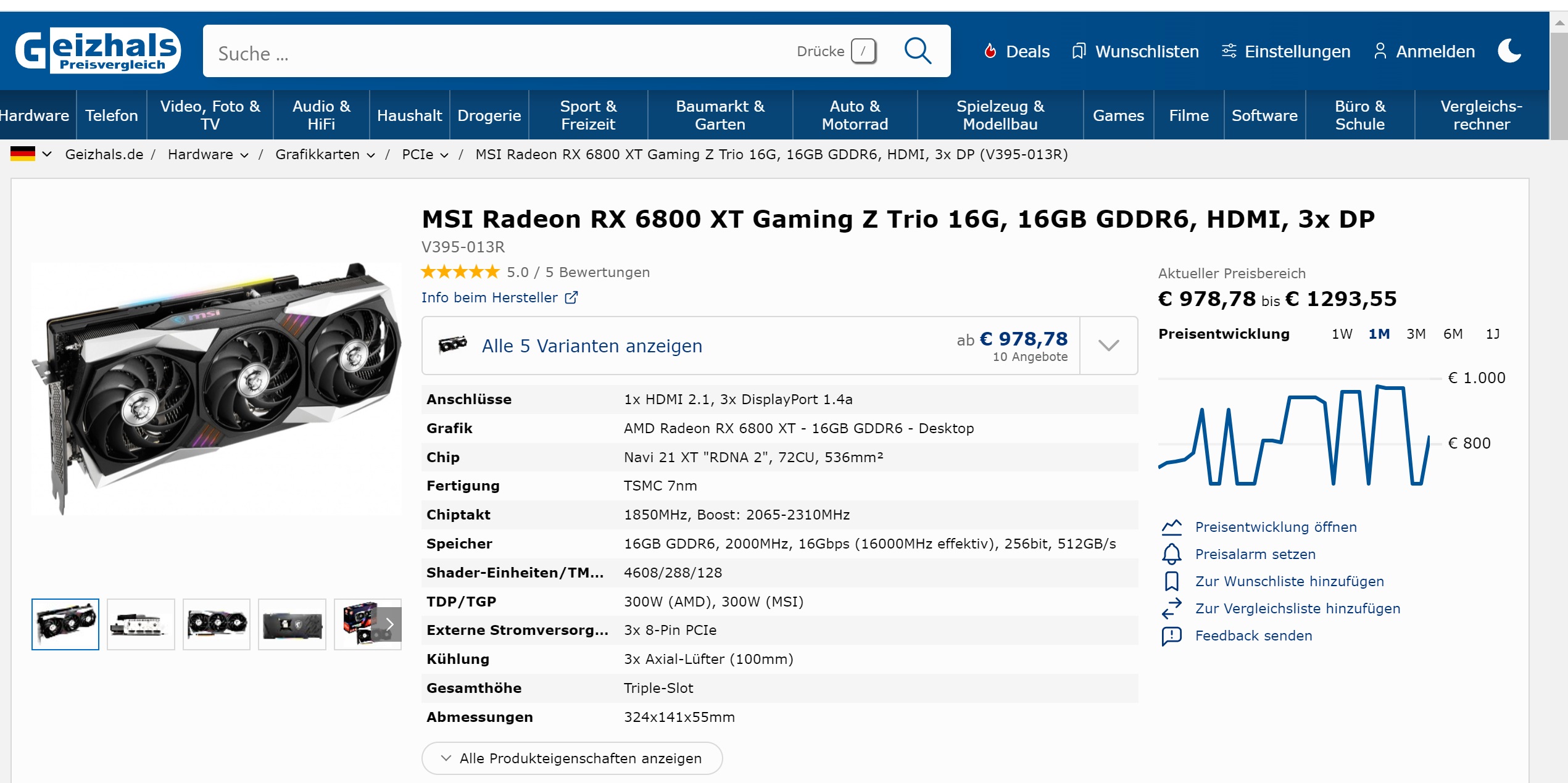Open the Games category menu

[1118, 115]
